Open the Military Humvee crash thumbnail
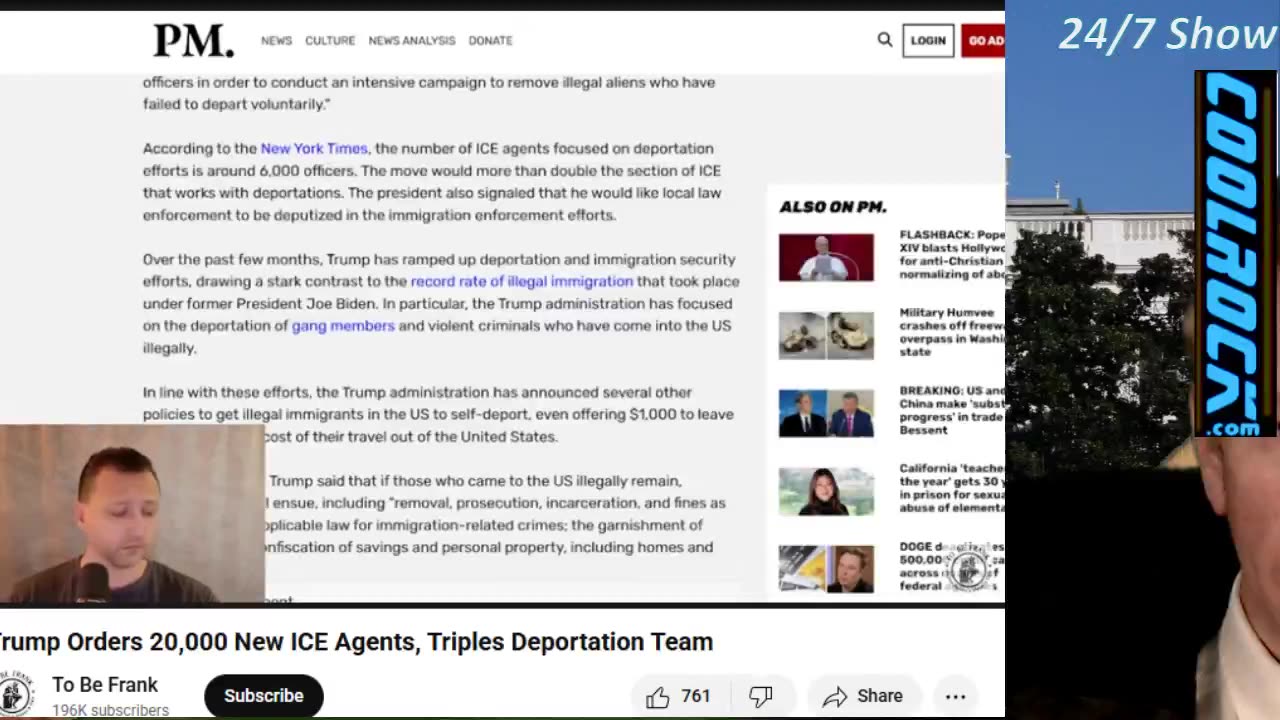The width and height of the screenshot is (1280, 720). (x=826, y=335)
